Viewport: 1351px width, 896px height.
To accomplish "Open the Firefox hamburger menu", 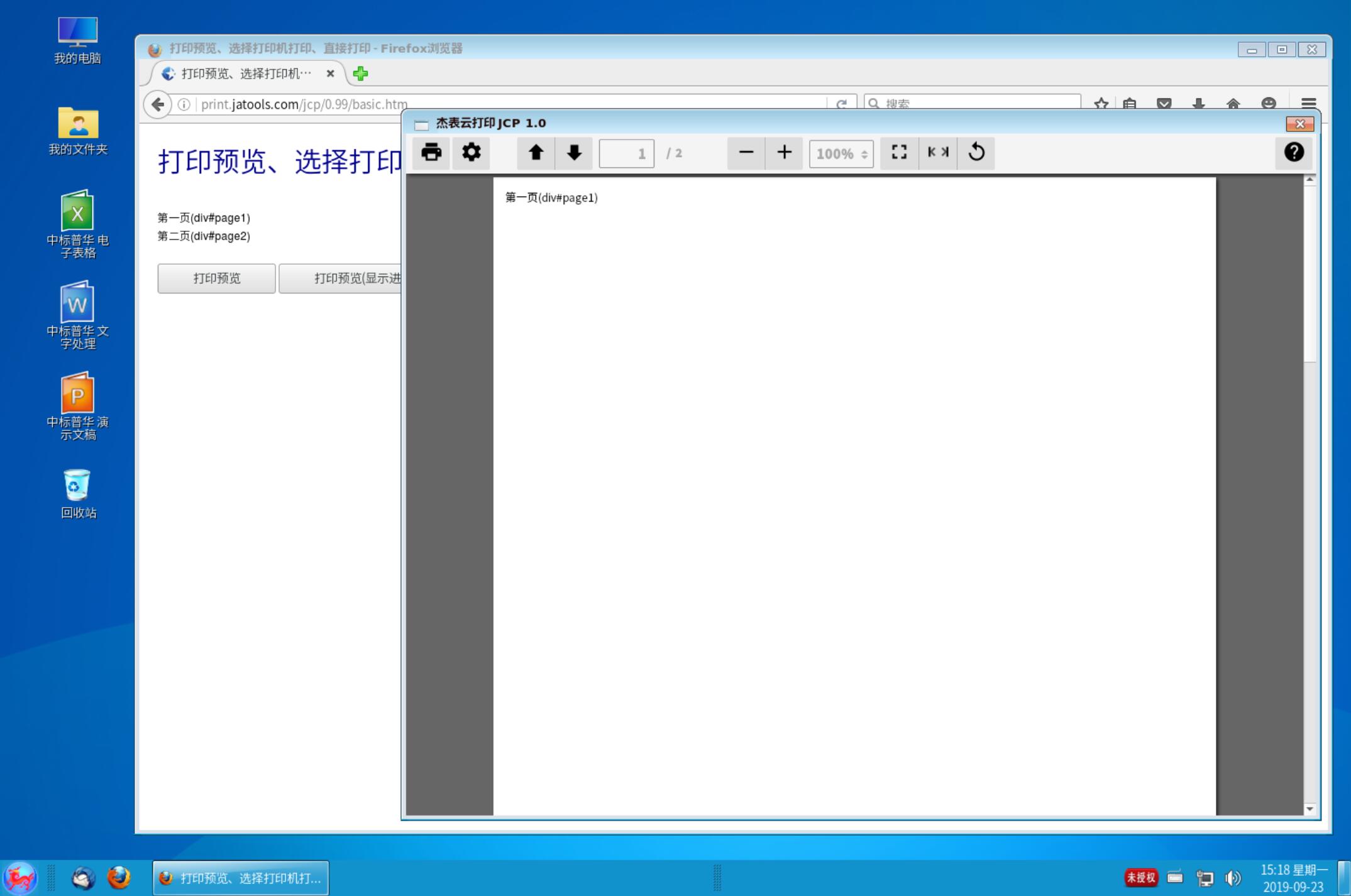I will coord(1309,104).
